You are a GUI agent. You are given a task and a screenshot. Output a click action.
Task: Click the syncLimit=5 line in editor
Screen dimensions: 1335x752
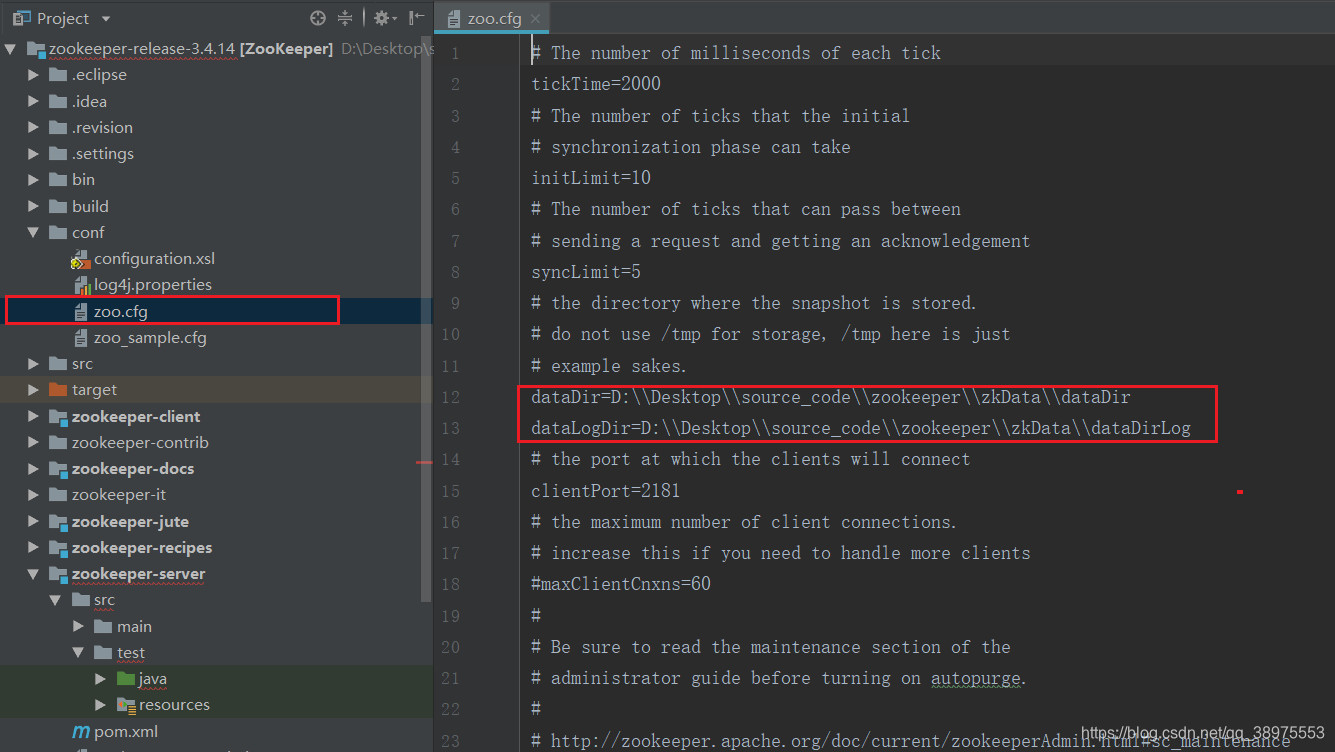pos(586,272)
